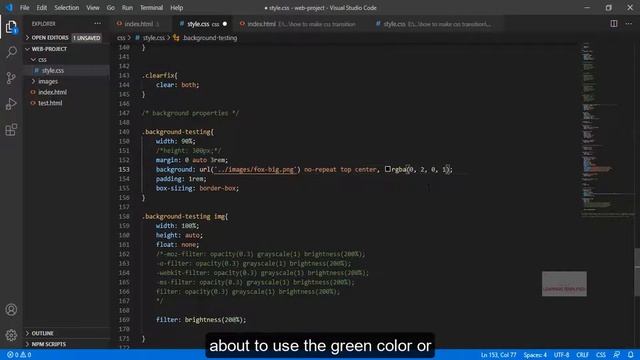Click the width: 90% declaration
The width and height of the screenshot is (640, 360).
176,141
